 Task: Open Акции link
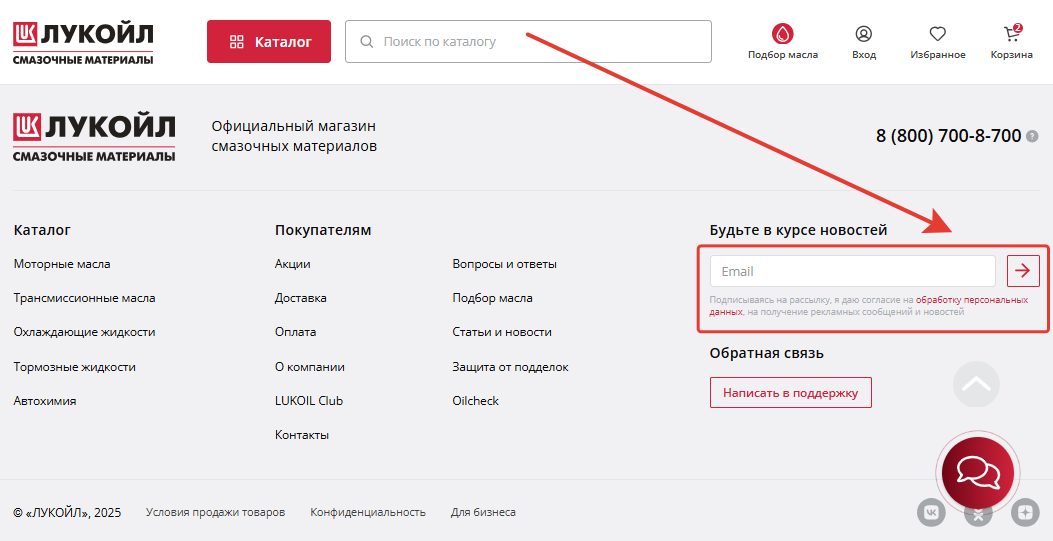292,264
